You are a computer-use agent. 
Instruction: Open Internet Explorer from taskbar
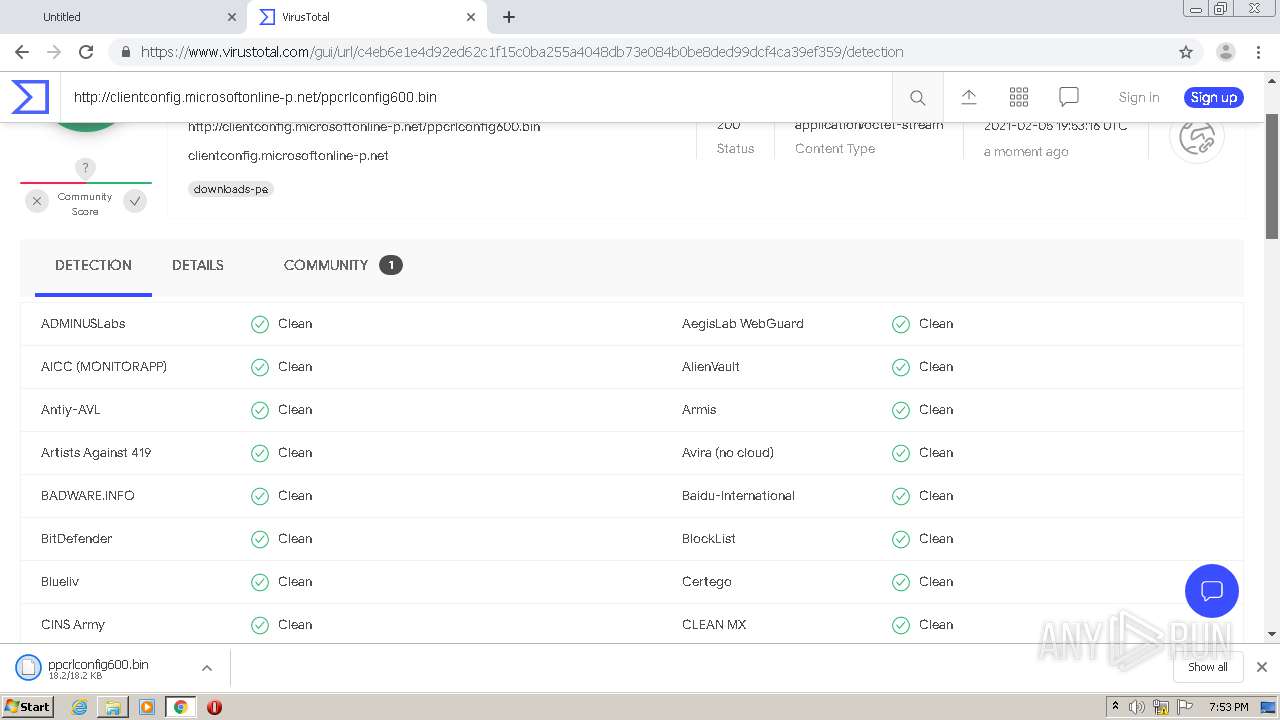point(79,707)
